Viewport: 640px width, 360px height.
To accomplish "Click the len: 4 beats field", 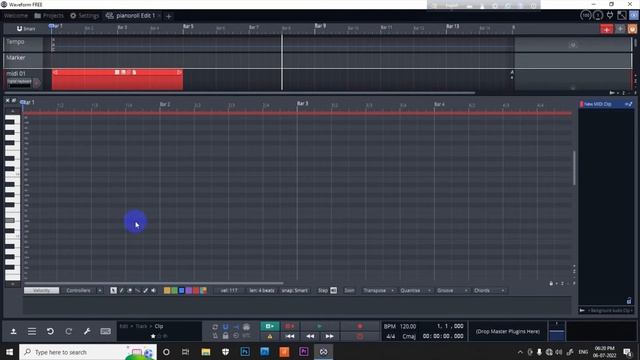I will [x=262, y=291].
